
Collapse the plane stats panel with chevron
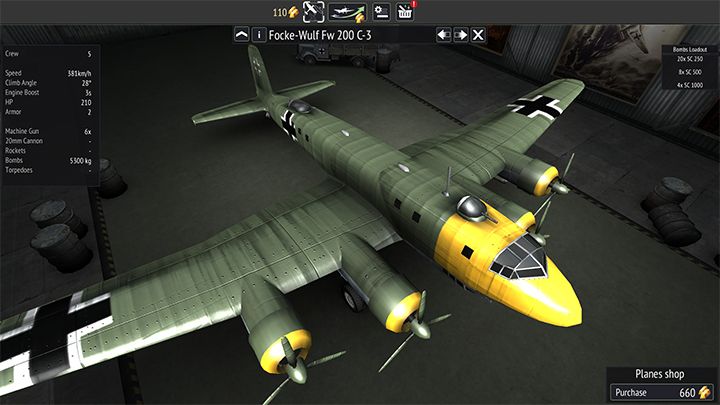click(241, 35)
